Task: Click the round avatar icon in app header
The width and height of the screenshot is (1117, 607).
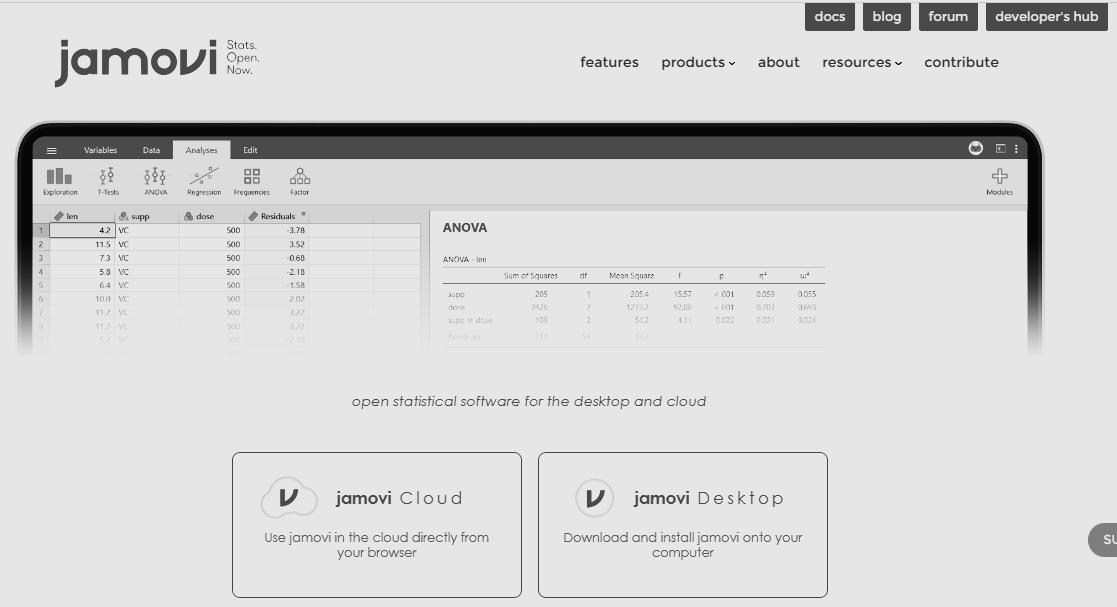Action: tap(976, 148)
